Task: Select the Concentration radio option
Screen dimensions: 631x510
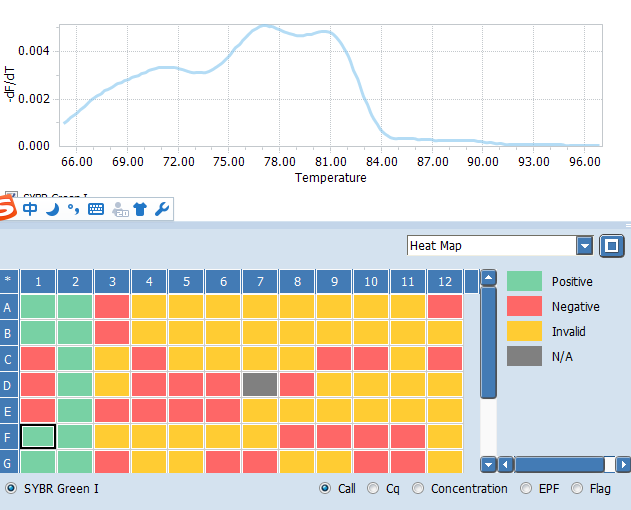Action: pyautogui.click(x=419, y=489)
